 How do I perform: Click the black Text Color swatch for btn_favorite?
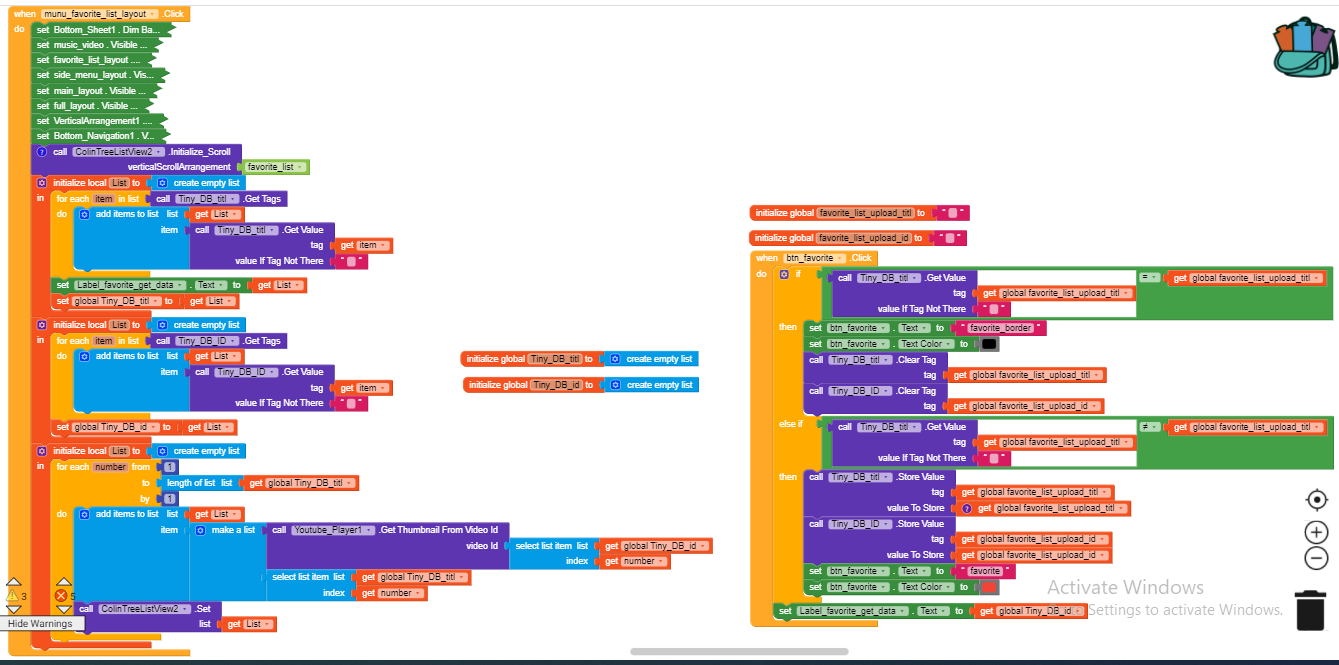tap(988, 344)
